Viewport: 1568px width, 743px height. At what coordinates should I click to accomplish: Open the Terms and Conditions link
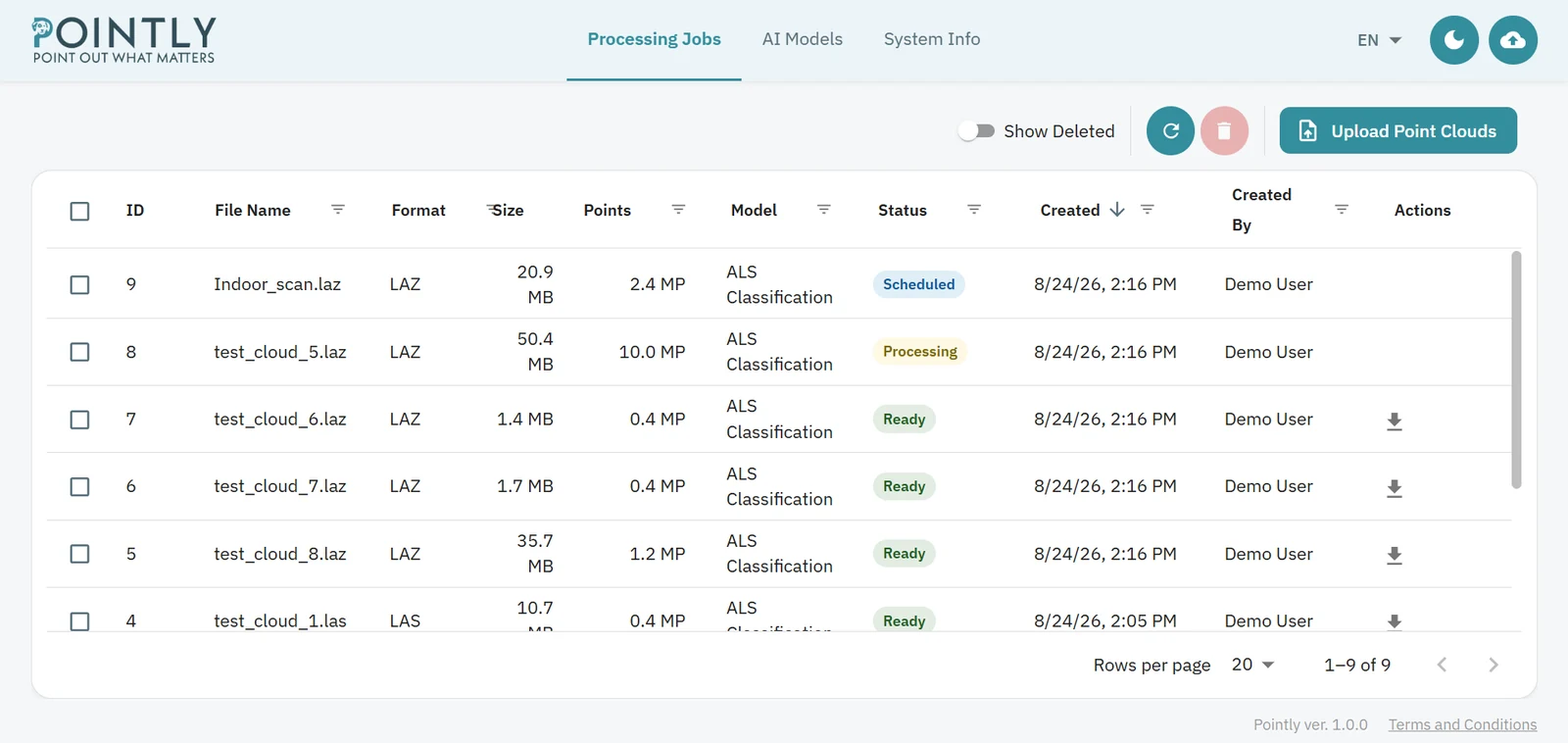(1462, 724)
